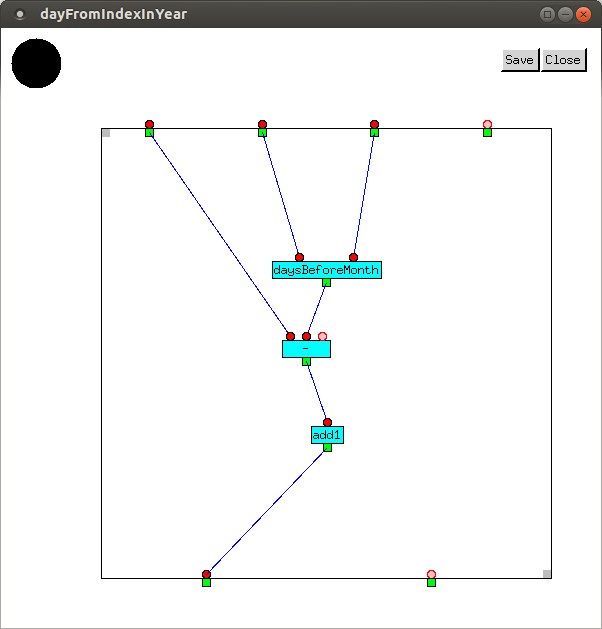Screen dimensions: 602x629
Task: Click the pink unconnected port at frame bottom right
Action: (x=431, y=575)
